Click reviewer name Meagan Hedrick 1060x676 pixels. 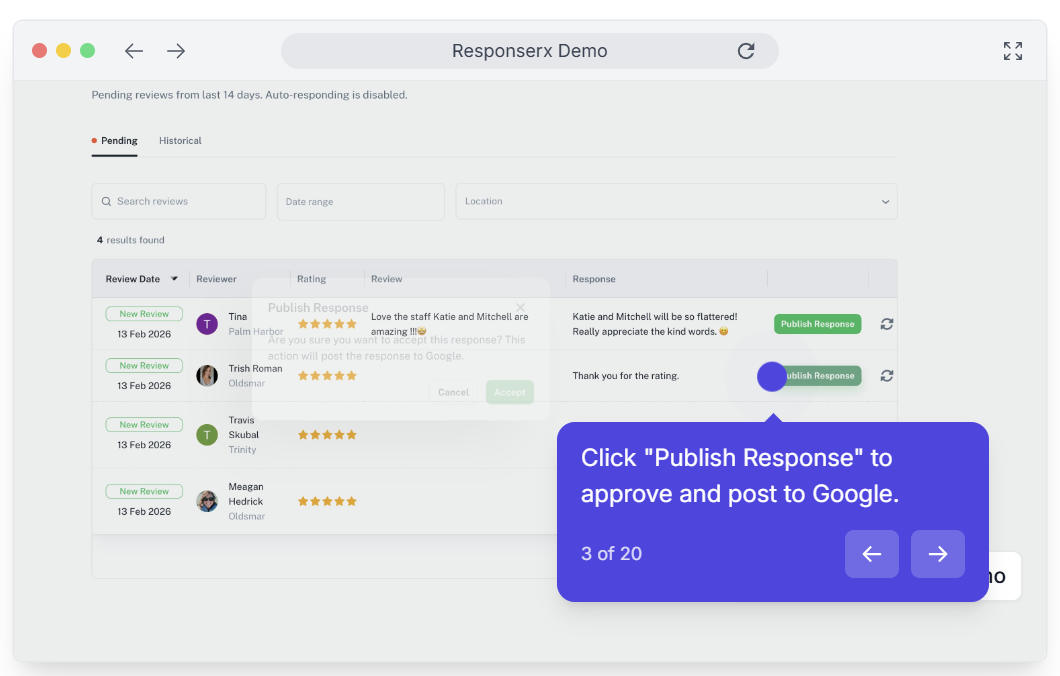coord(246,494)
